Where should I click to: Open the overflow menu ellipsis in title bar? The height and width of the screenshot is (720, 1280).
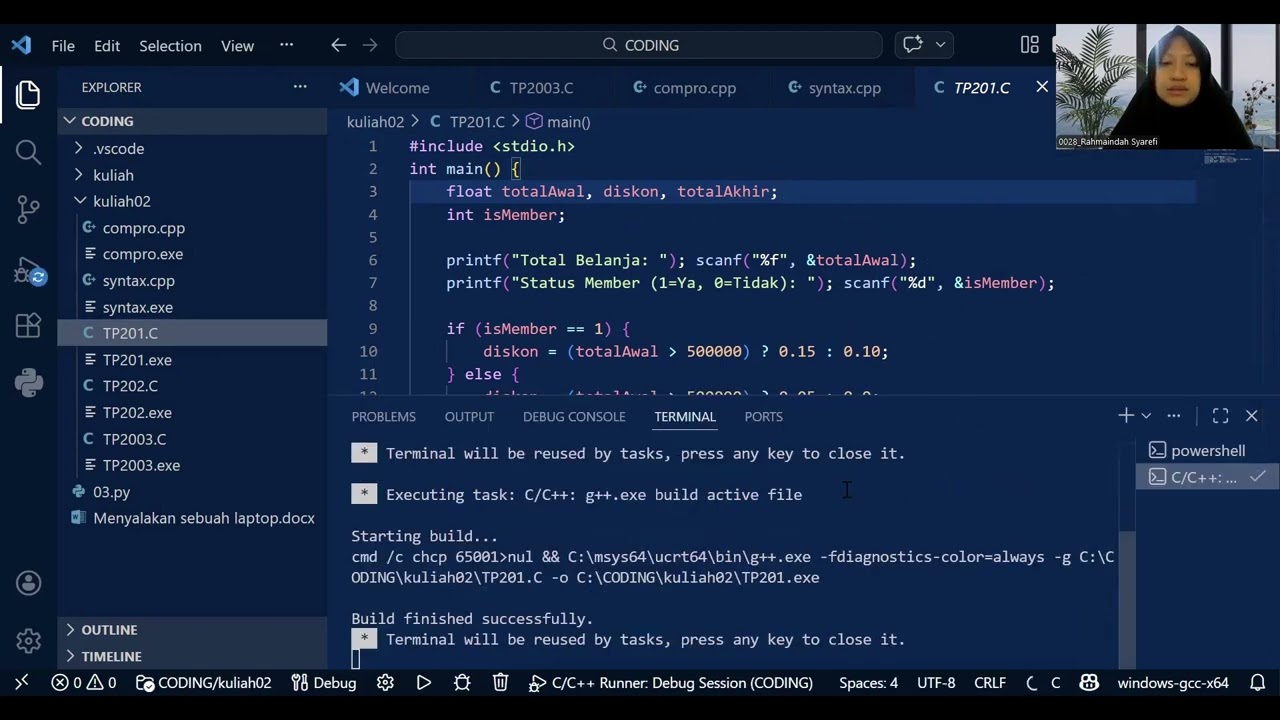[287, 45]
